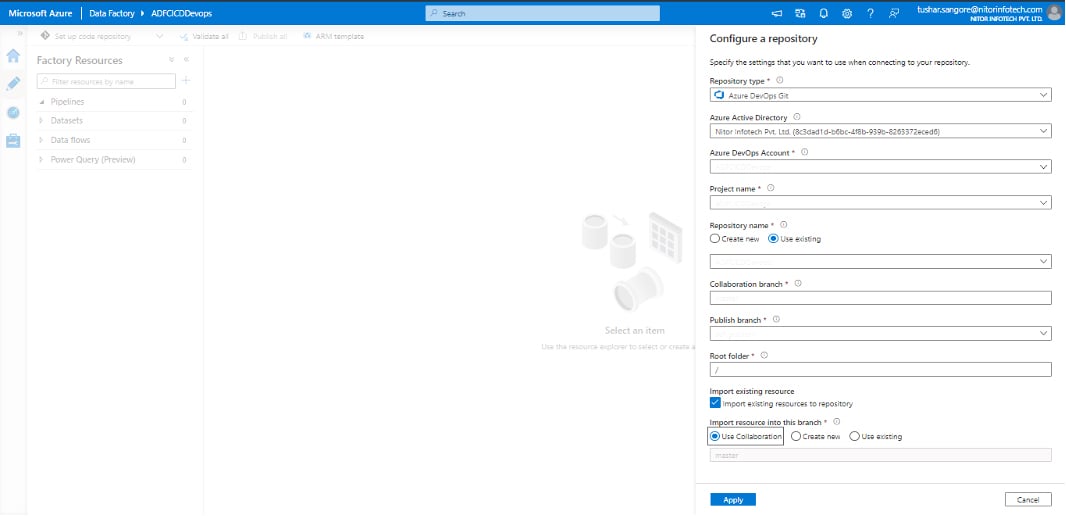Viewport: 1066px width, 516px height.
Task: Select the Use existing repository radio button
Action: (x=773, y=239)
